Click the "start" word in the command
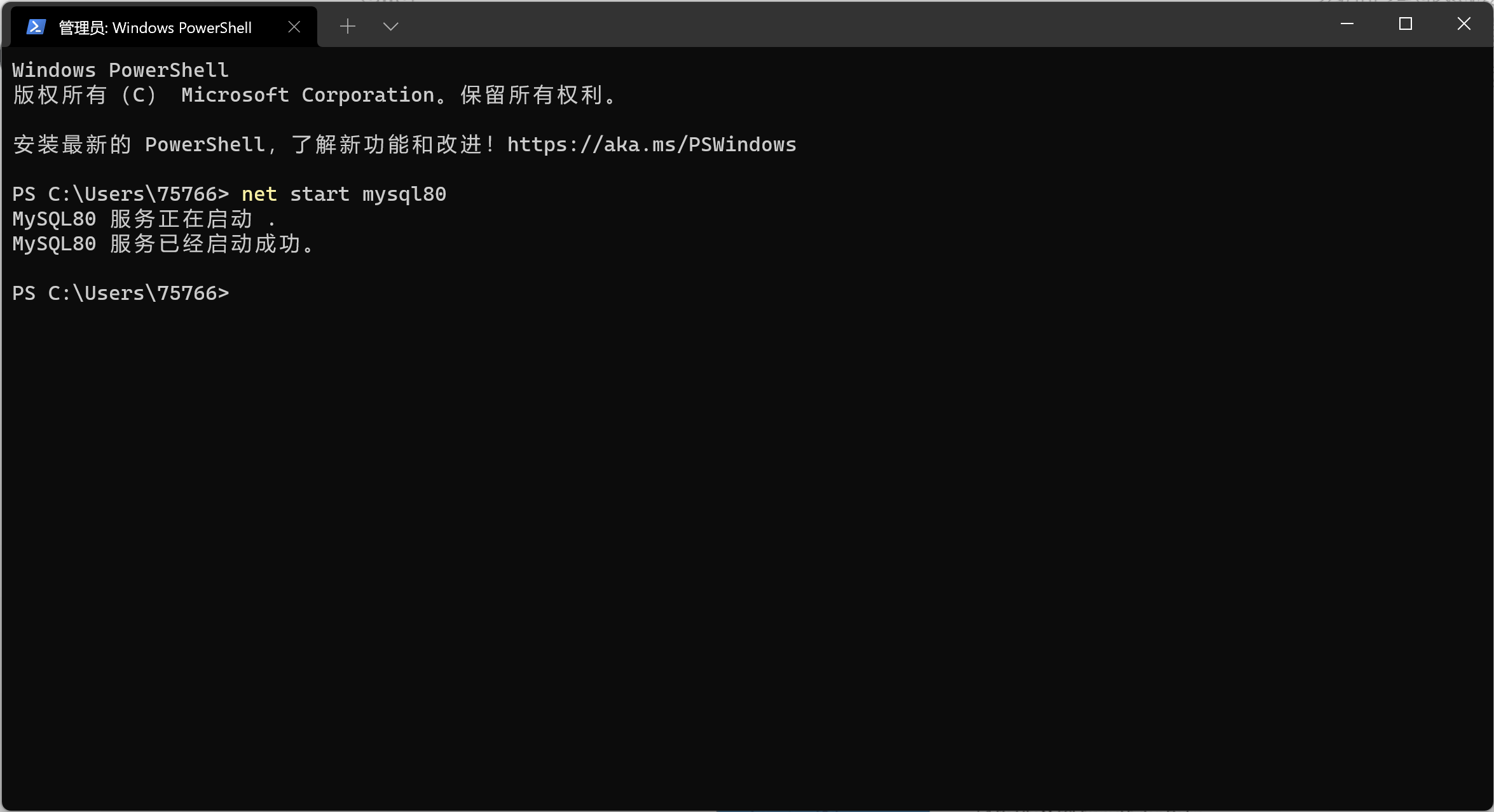1494x812 pixels. click(x=319, y=194)
